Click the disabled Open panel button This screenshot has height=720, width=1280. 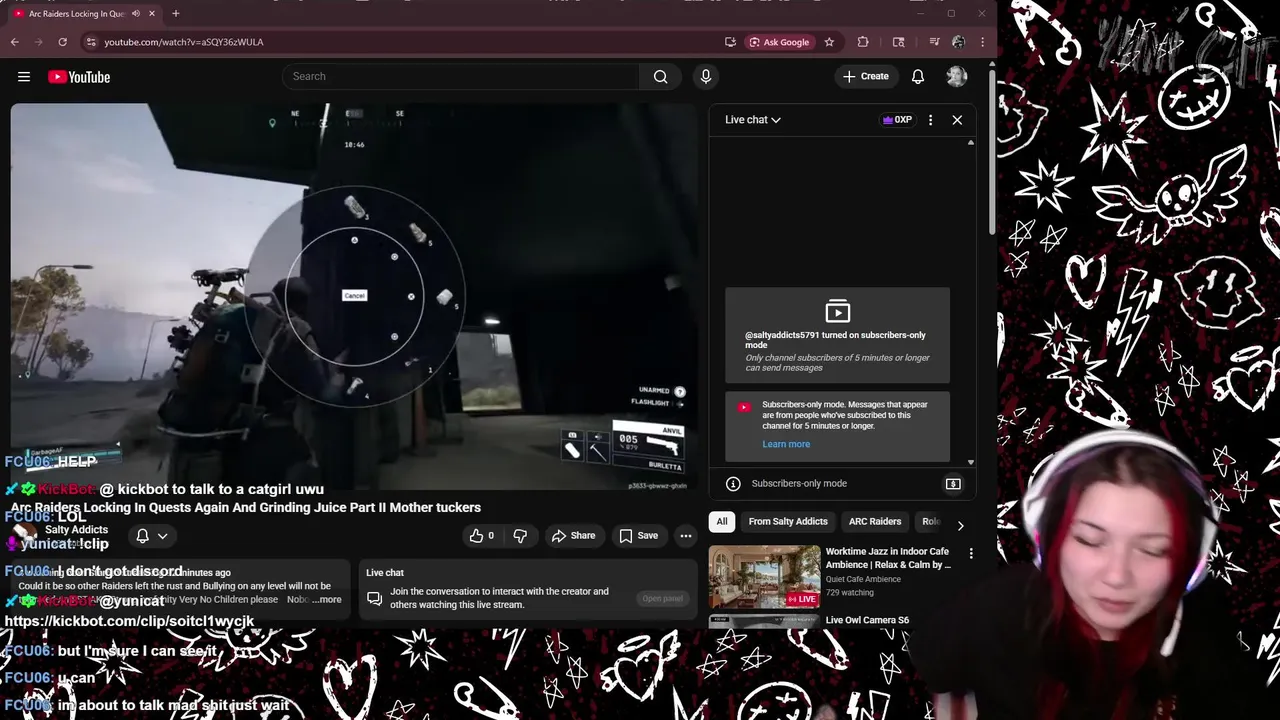663,598
